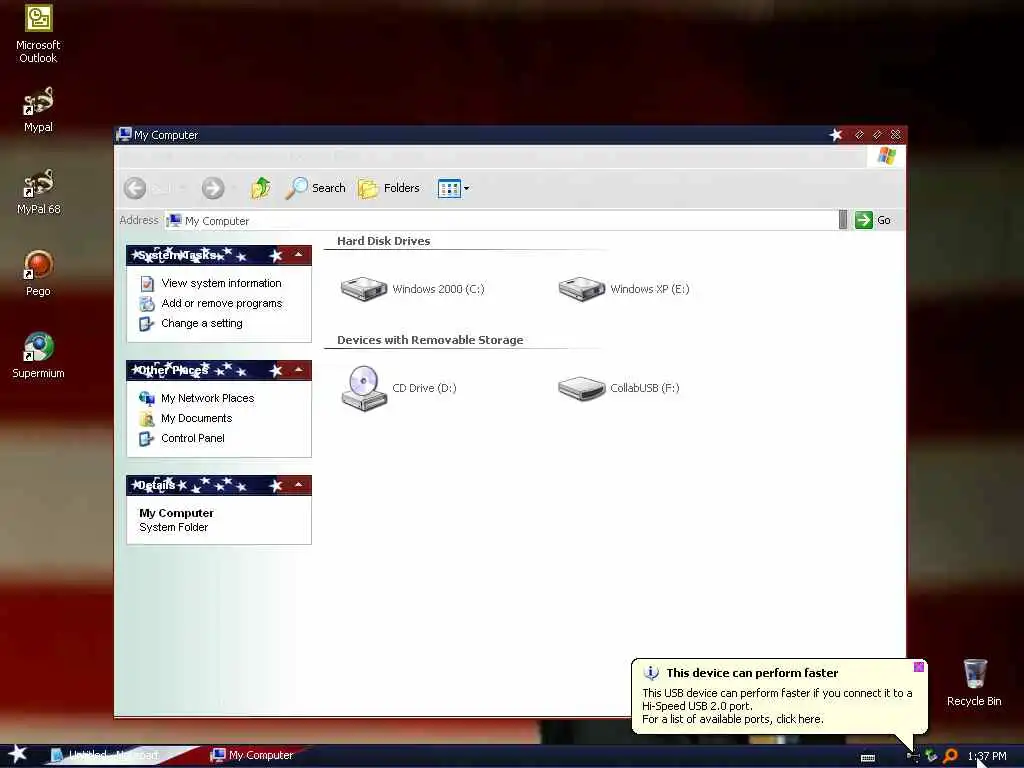
Task: Click the orange magnifier tray icon
Action: [x=951, y=756]
